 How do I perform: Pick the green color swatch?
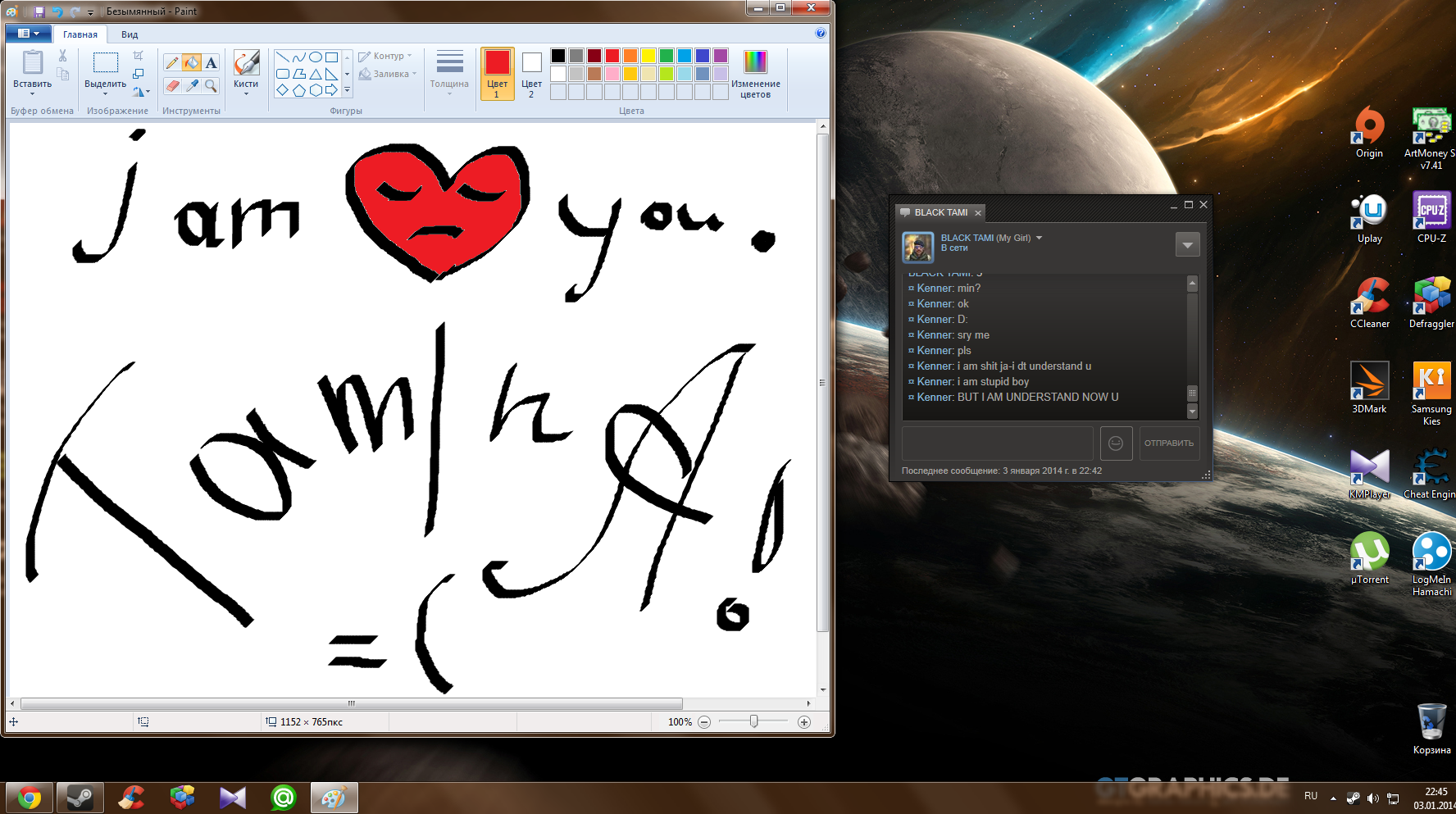tap(667, 56)
